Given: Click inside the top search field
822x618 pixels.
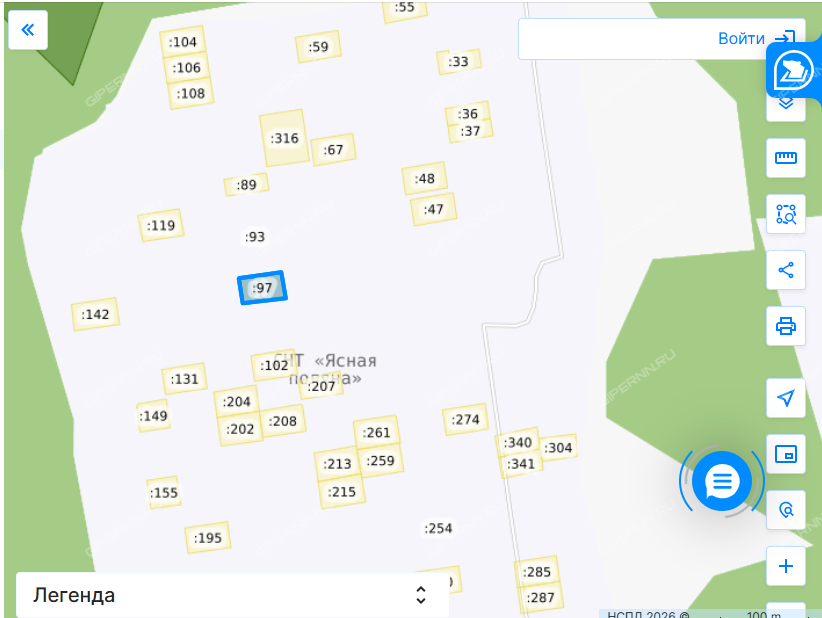Looking at the screenshot, I should pyautogui.click(x=616, y=39).
